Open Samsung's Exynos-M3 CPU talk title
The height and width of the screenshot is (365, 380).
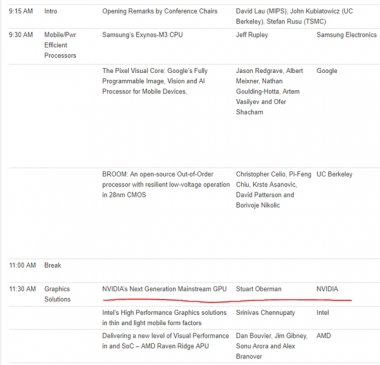(x=142, y=35)
